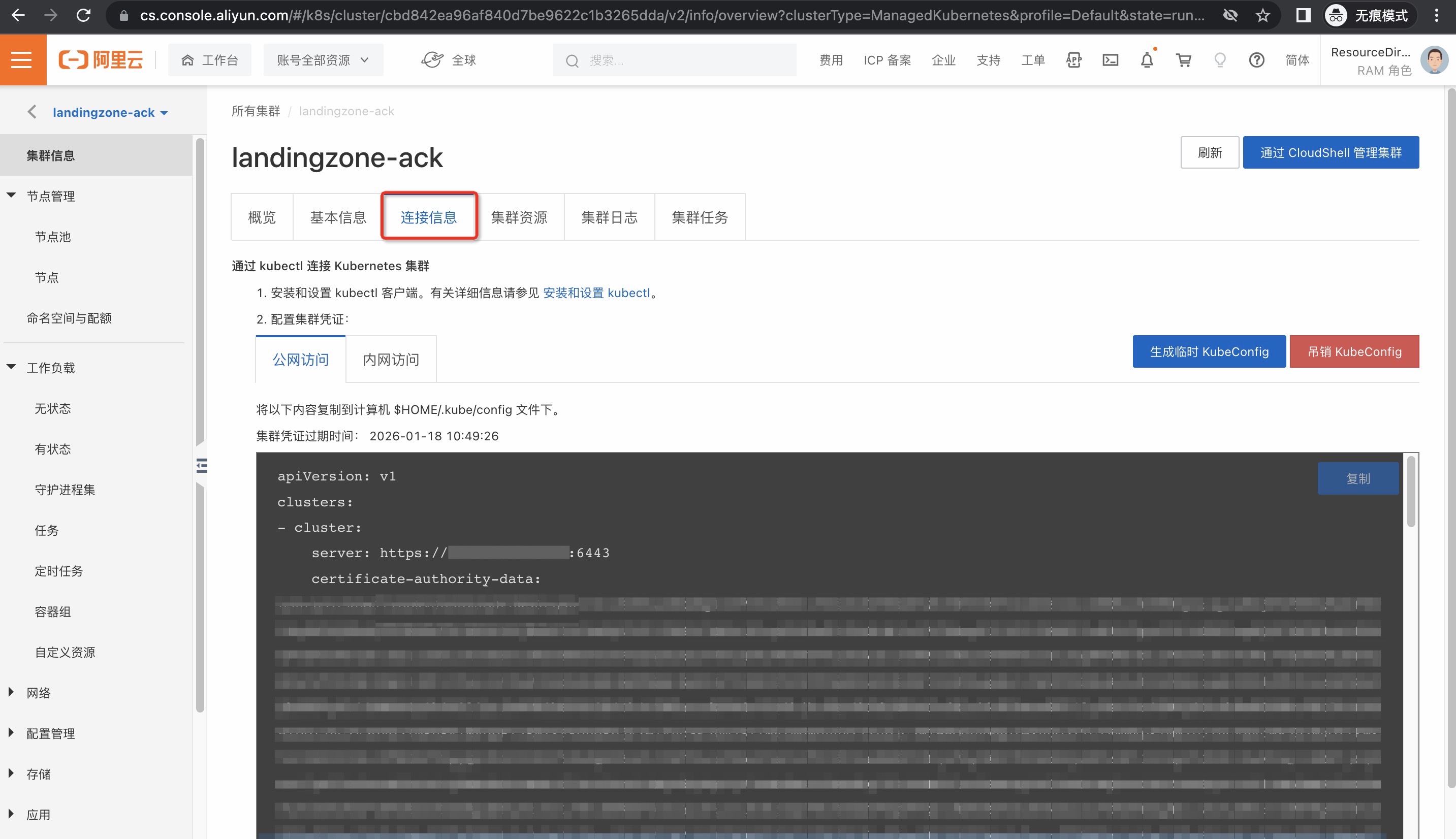Viewport: 1456px width, 839px height.
Task: Click the lightbulb tips icon
Action: (x=1220, y=60)
